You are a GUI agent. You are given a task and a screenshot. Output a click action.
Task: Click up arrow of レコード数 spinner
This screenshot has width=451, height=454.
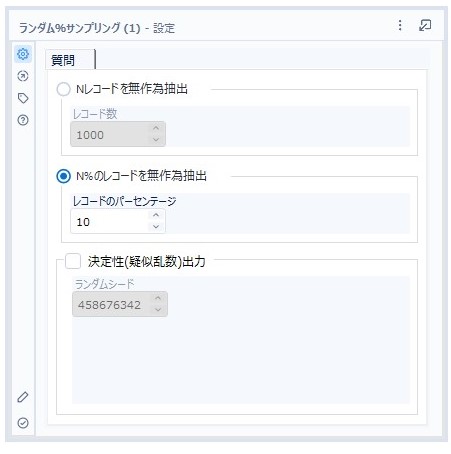point(156,128)
